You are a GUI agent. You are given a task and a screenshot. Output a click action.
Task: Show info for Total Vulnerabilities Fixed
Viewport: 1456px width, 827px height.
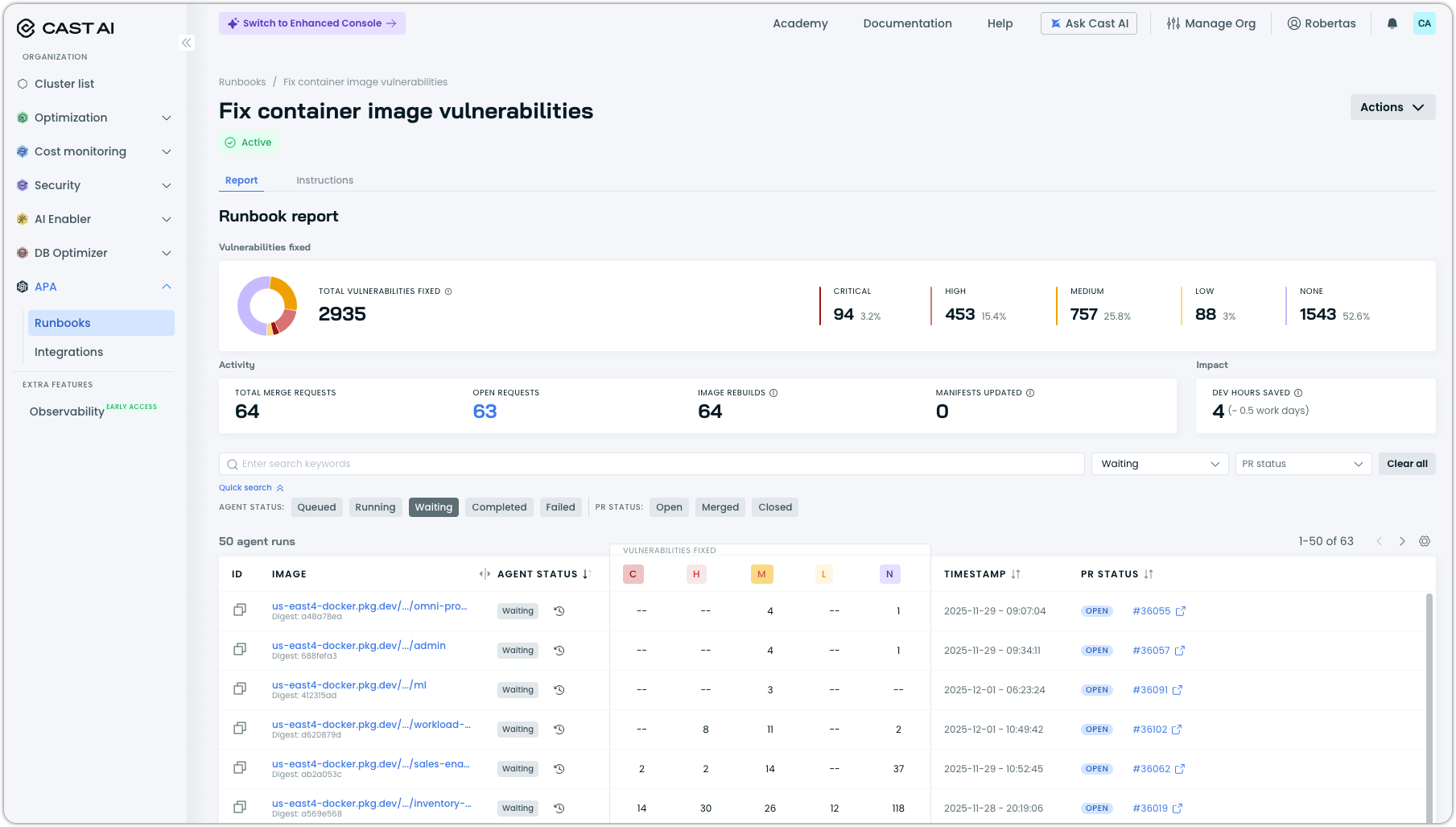pyautogui.click(x=448, y=292)
